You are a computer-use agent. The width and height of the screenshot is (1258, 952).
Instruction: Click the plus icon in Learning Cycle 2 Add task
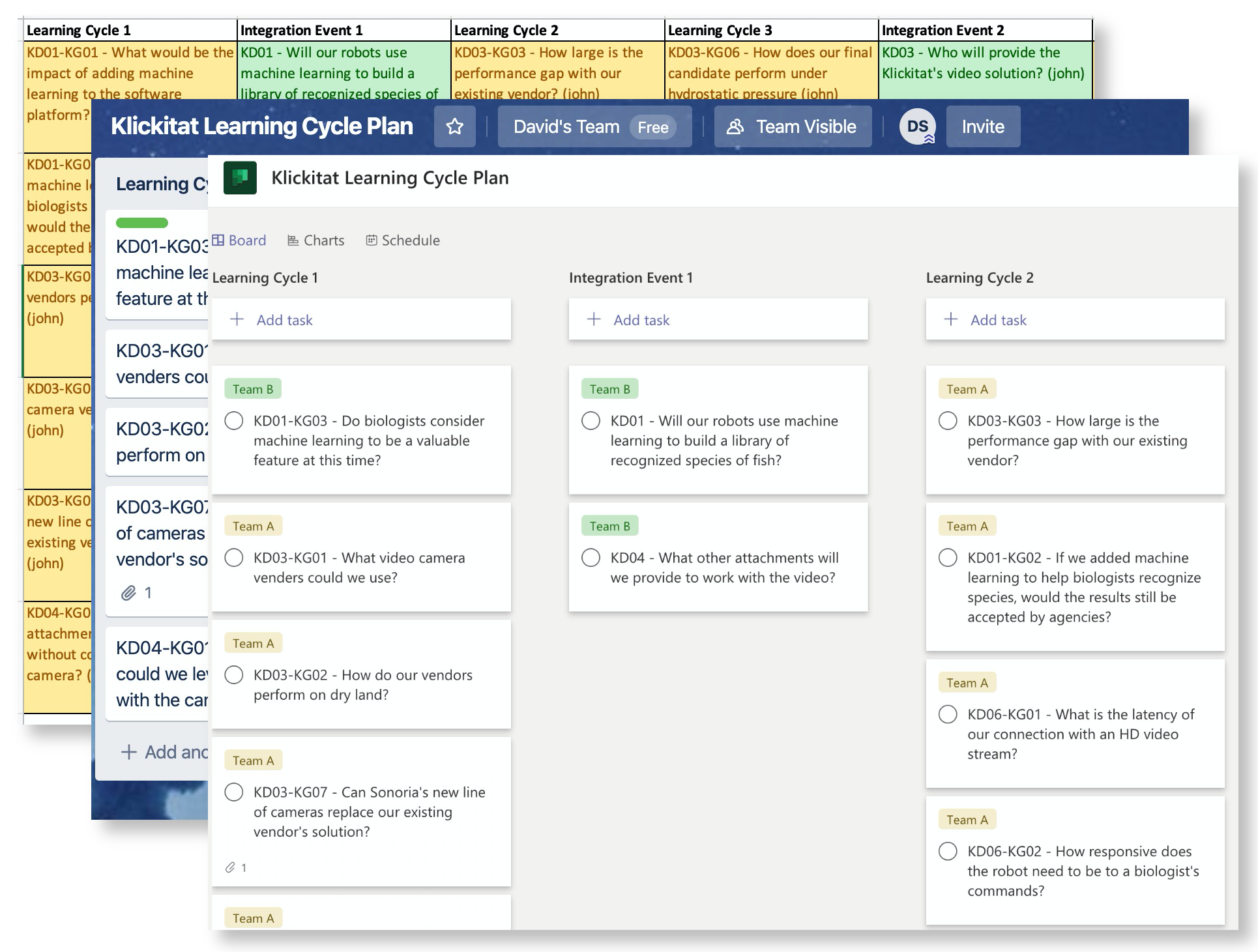pos(951,319)
